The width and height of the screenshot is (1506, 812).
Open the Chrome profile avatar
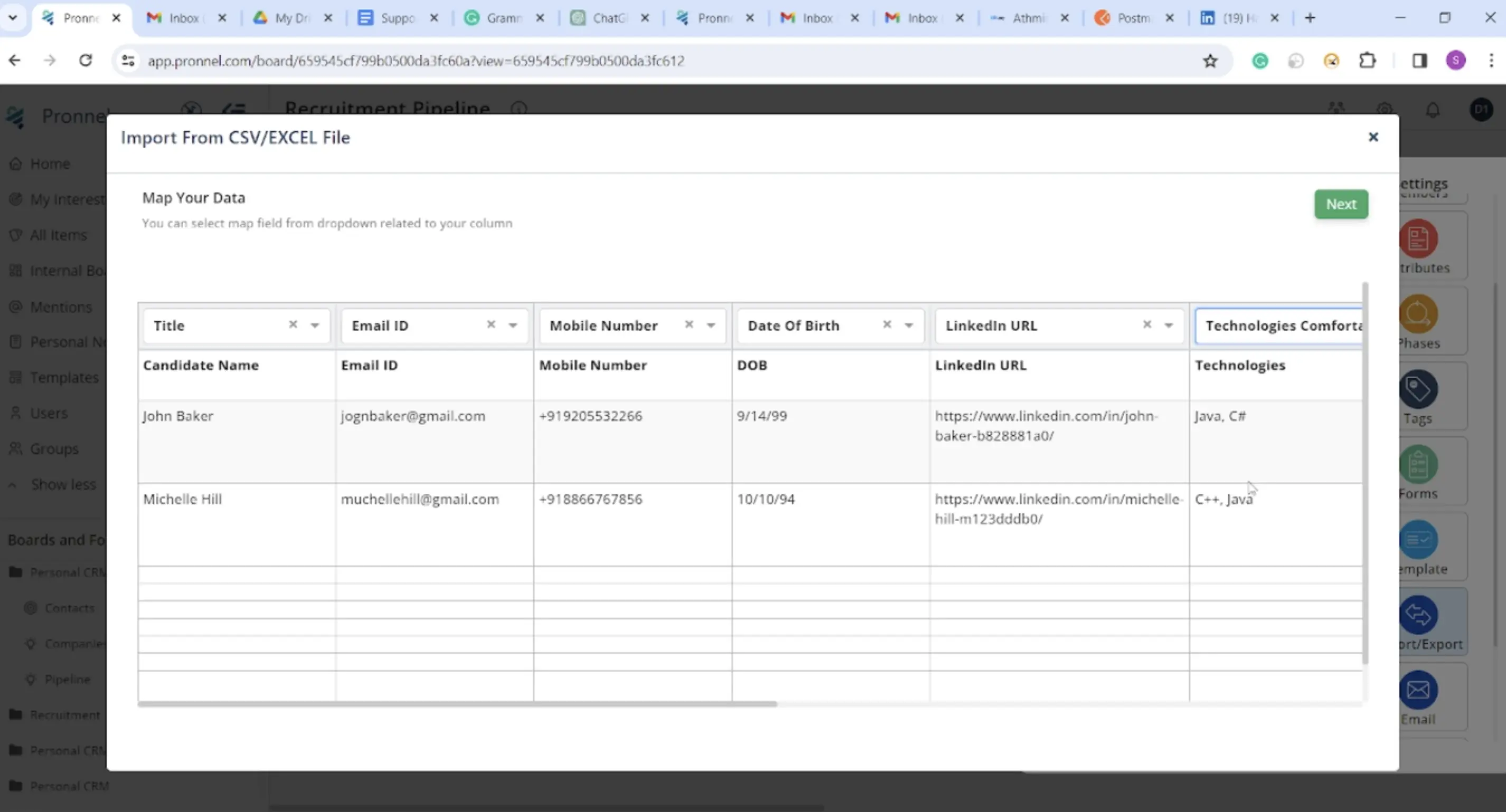coord(1456,60)
